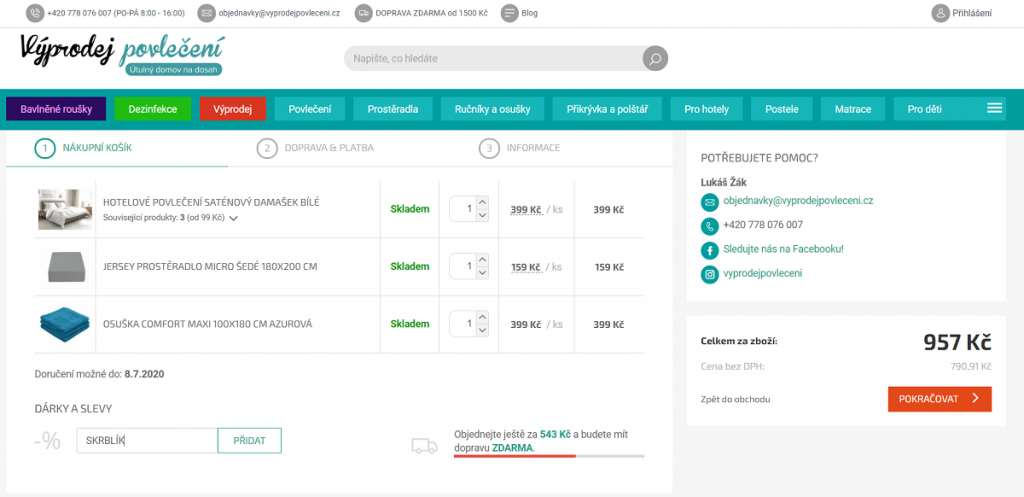The height and width of the screenshot is (497, 1024).
Task: Open Přikrývka a polštář category
Action: [x=607, y=109]
